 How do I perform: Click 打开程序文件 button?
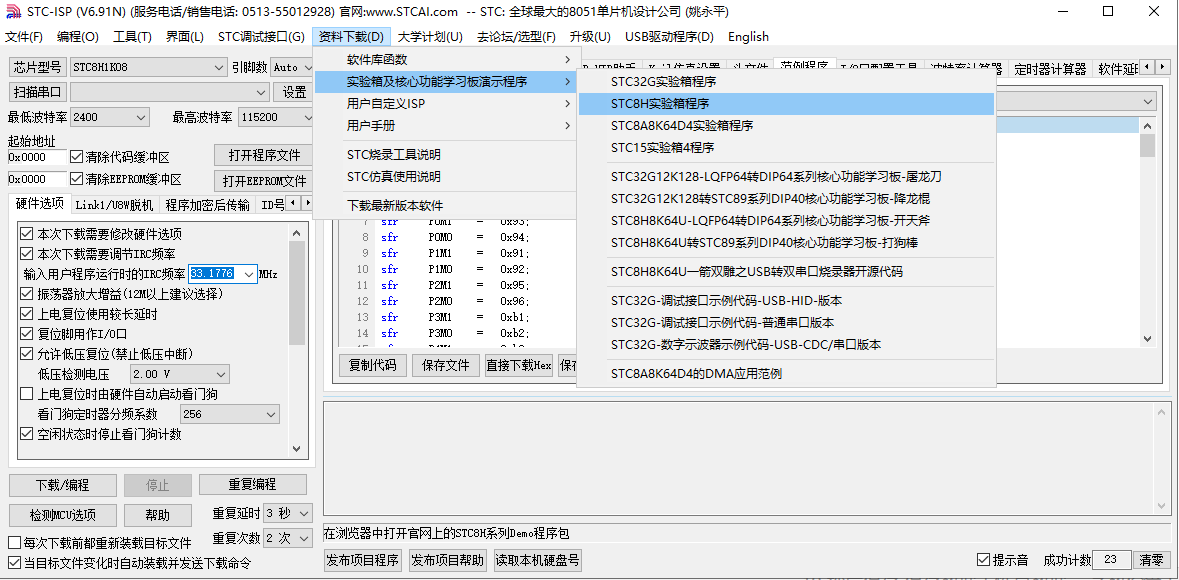(263, 156)
